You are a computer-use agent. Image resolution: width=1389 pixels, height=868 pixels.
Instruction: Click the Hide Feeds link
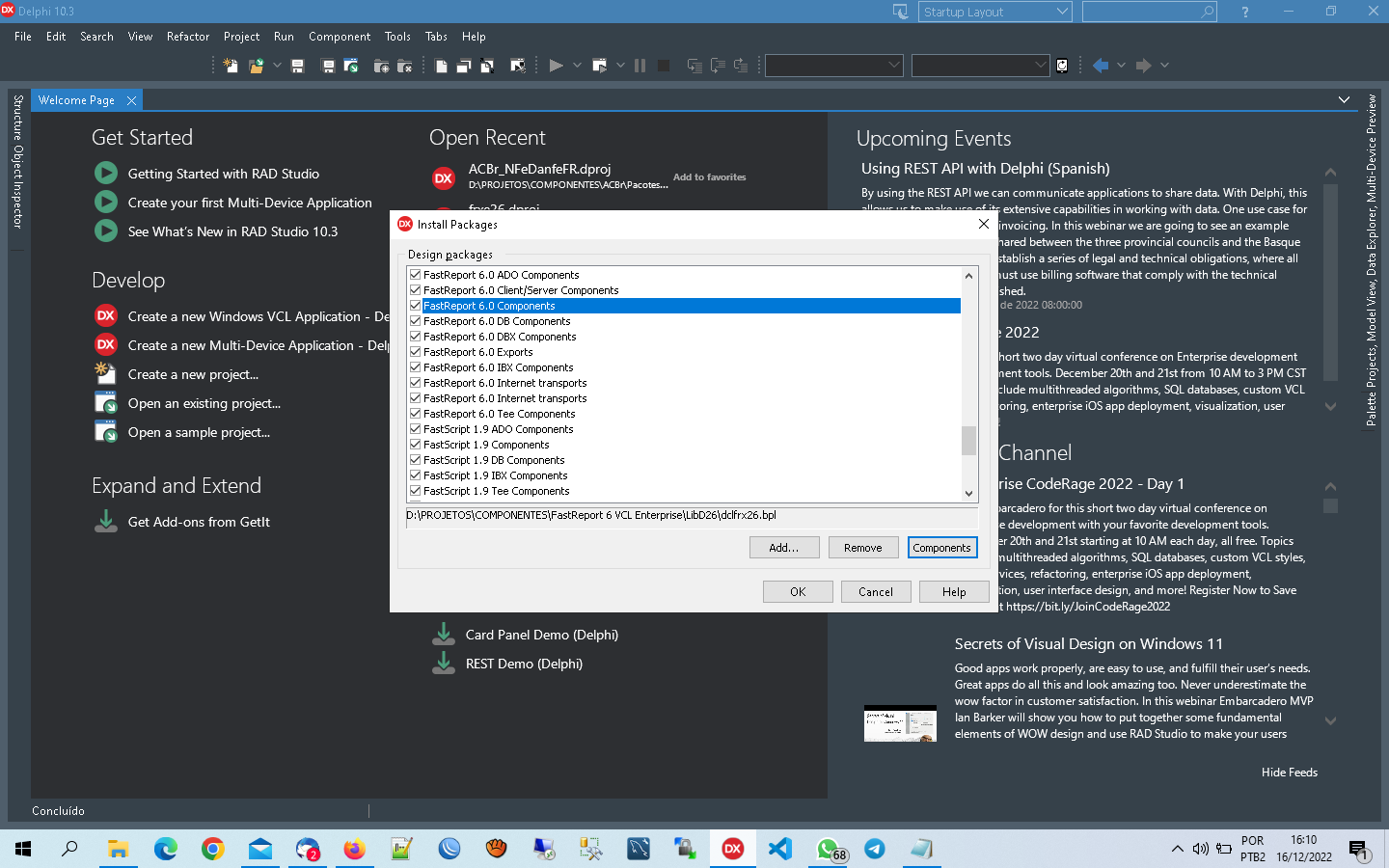(x=1290, y=773)
